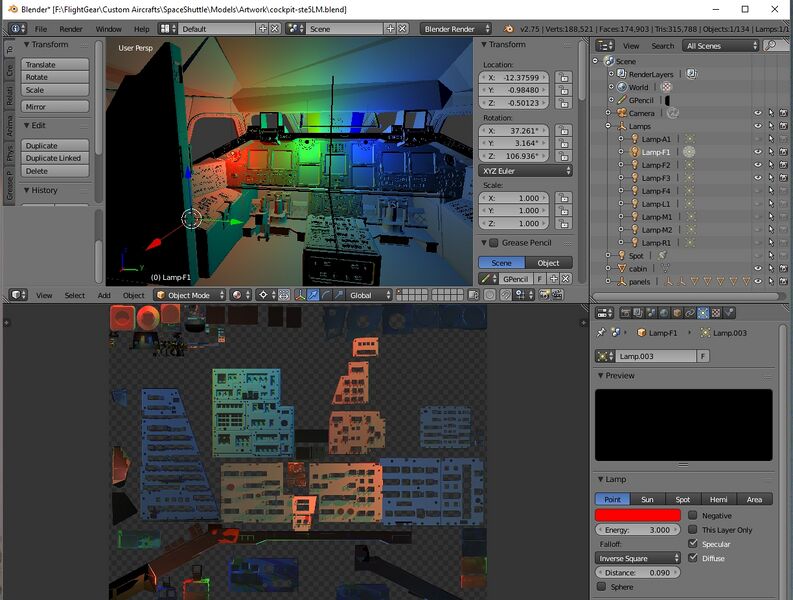Open the World properties tab icon
The image size is (793, 600).
664,313
